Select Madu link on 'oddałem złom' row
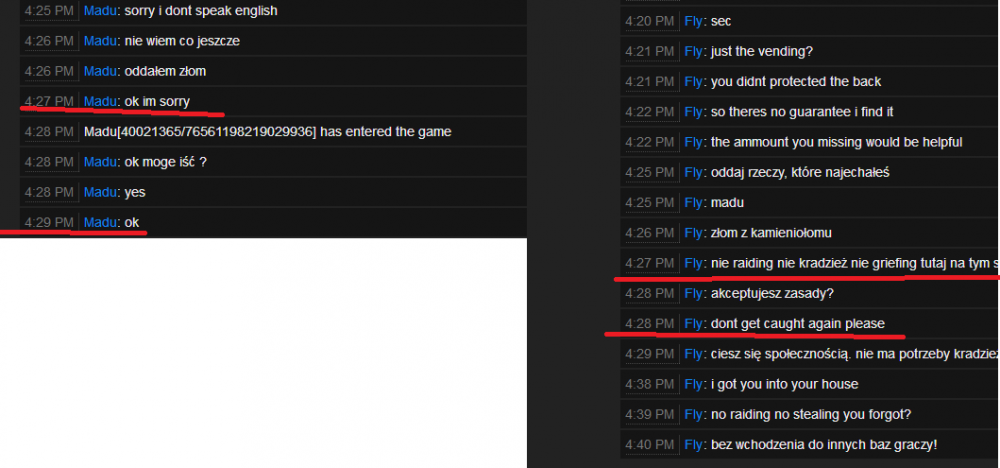Screen dimensions: 1000x468 pos(100,71)
